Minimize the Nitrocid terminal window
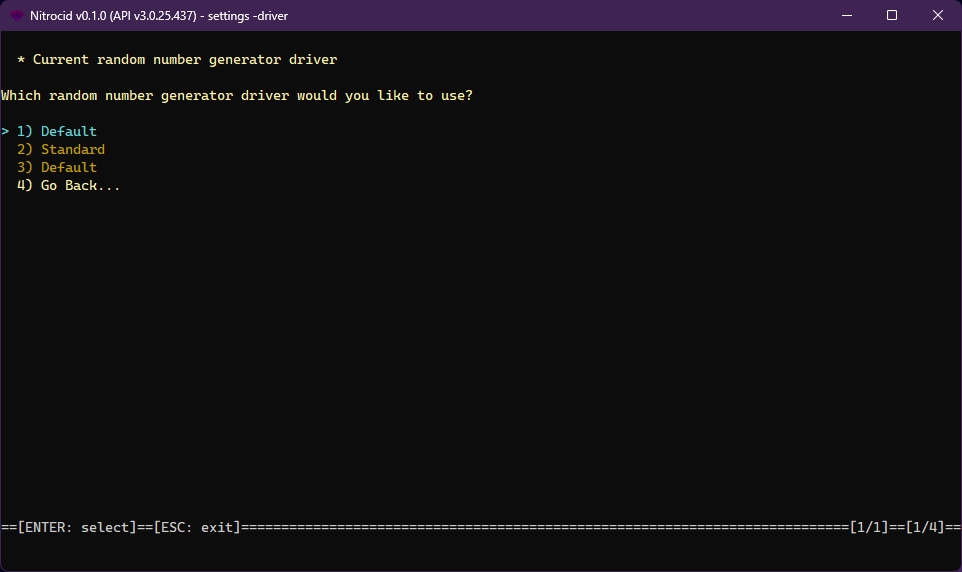962x572 pixels. point(845,16)
